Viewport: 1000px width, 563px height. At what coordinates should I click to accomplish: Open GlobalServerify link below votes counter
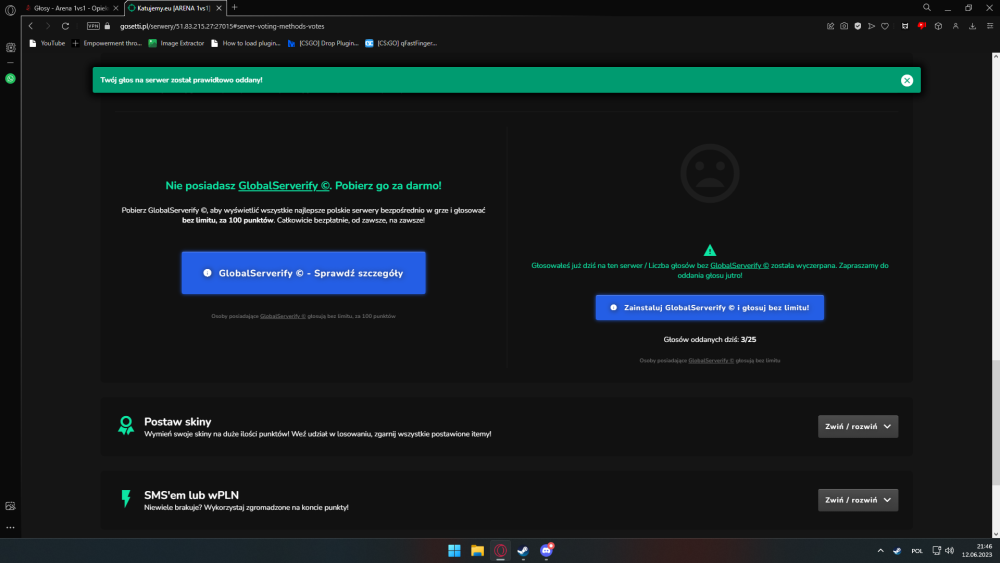click(x=711, y=361)
